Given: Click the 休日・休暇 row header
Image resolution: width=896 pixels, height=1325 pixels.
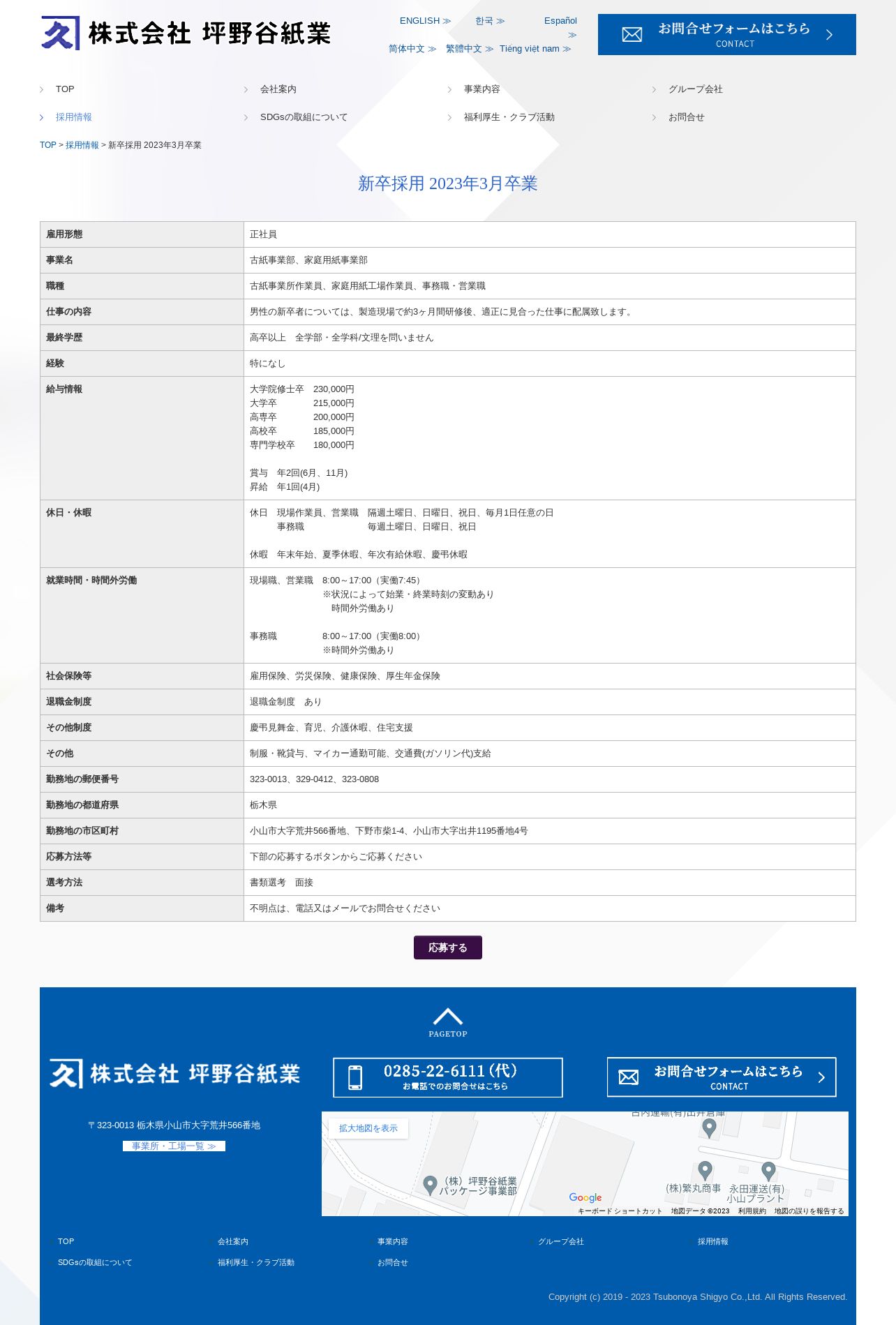Looking at the screenshot, I should (x=142, y=534).
